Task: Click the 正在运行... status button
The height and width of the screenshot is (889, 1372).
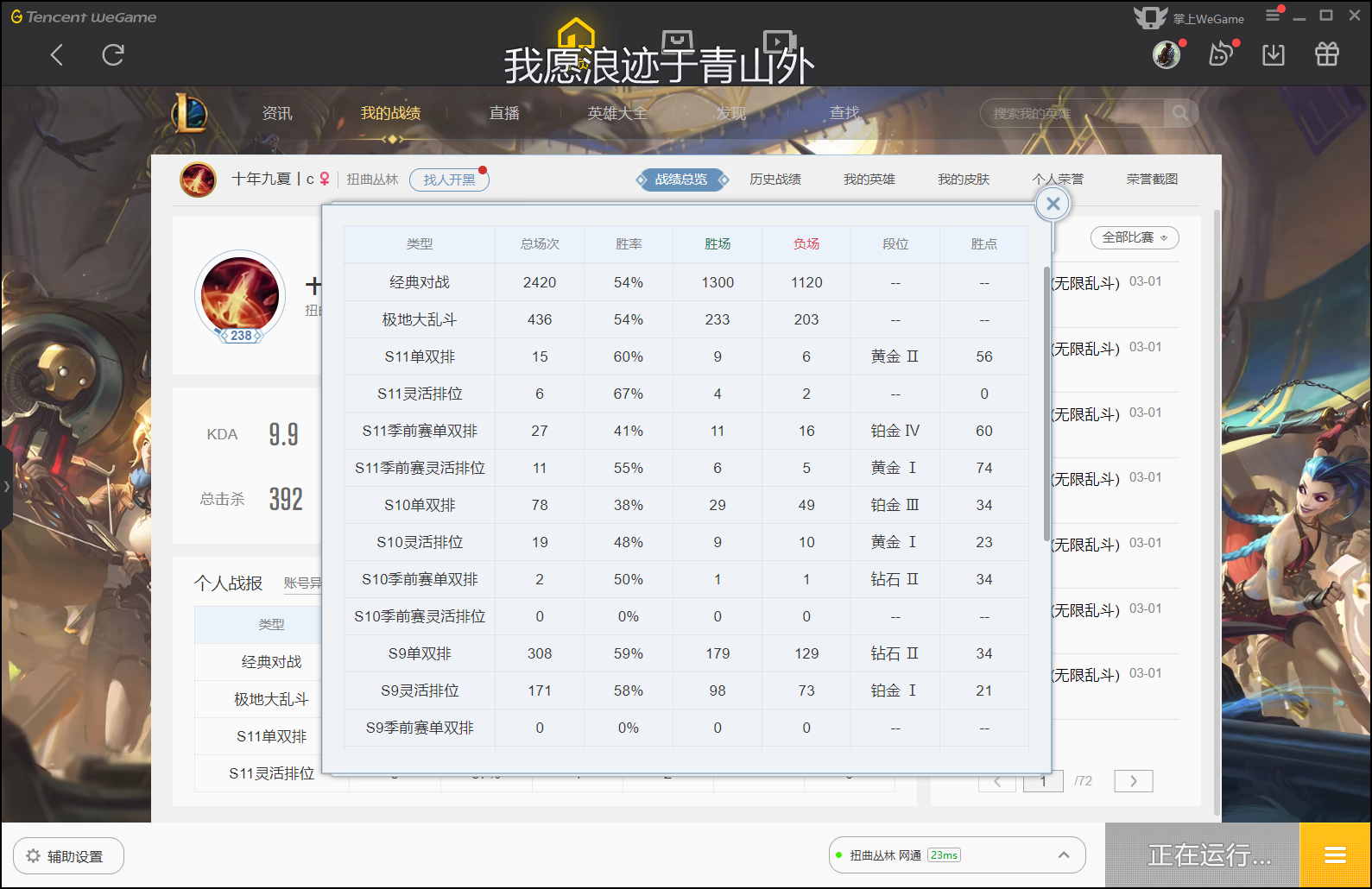Action: click(x=1202, y=855)
